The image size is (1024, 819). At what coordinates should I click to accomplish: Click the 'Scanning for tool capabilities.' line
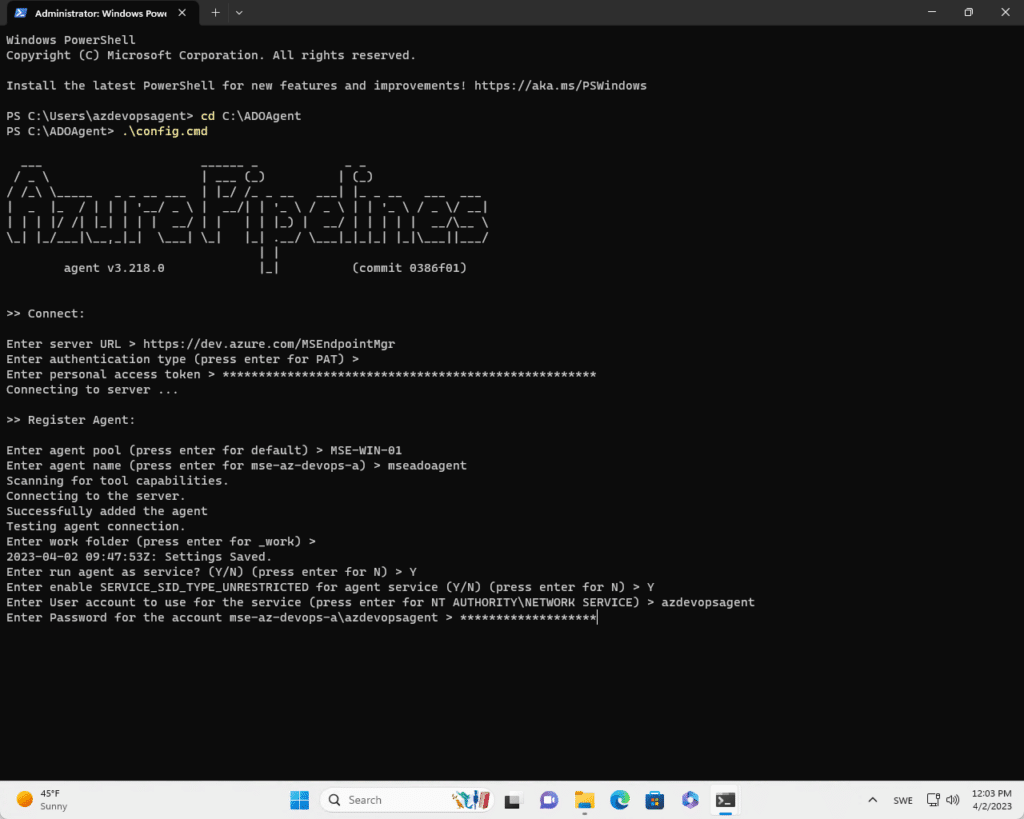click(x=118, y=480)
